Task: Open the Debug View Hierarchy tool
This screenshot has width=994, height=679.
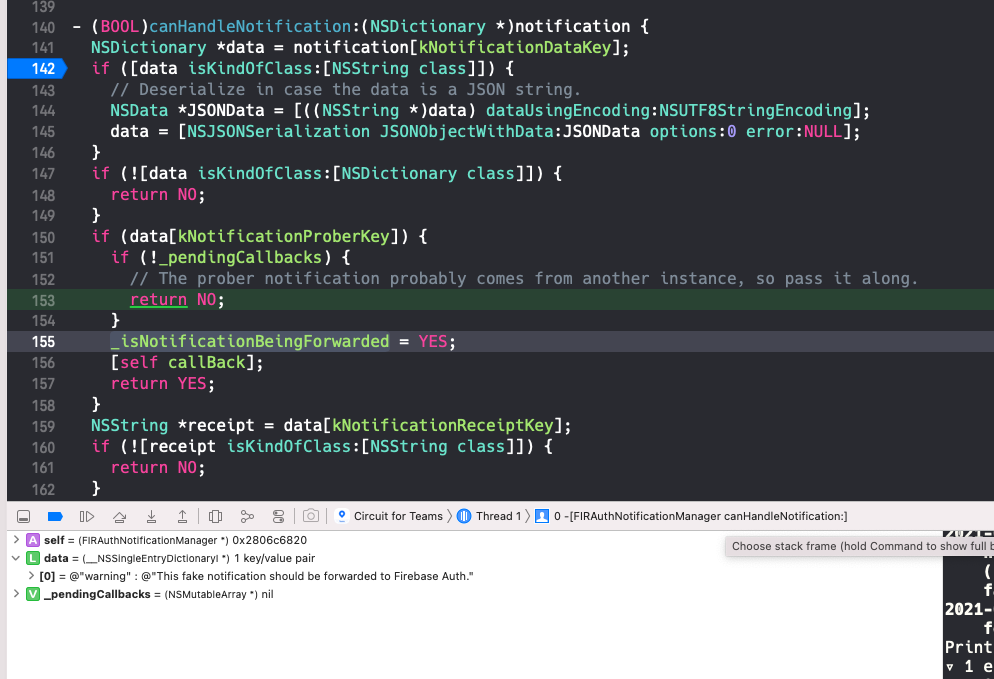Action: point(215,515)
